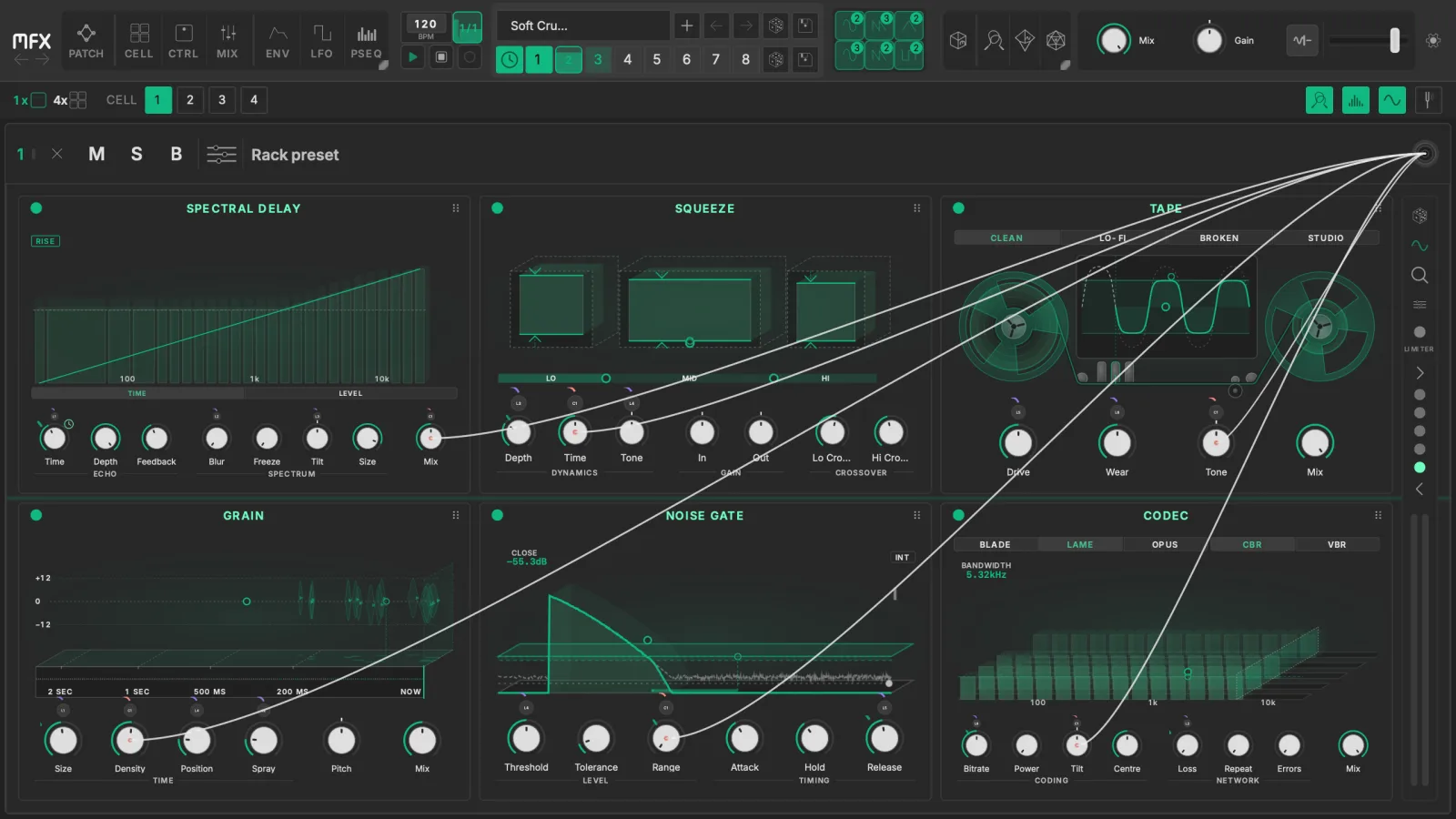Click the LEVEL tab in Spectral Delay
The height and width of the screenshot is (819, 1456).
(350, 393)
